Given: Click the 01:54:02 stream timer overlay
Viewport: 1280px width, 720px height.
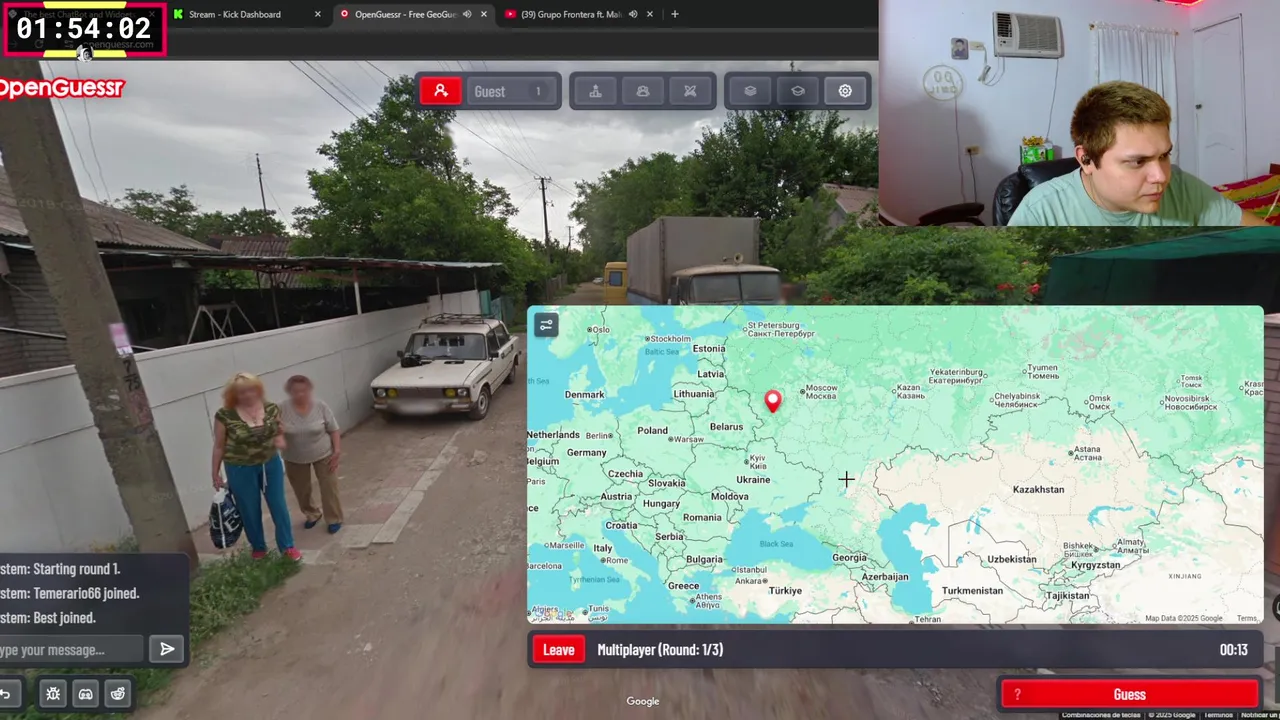Looking at the screenshot, I should tap(84, 29).
